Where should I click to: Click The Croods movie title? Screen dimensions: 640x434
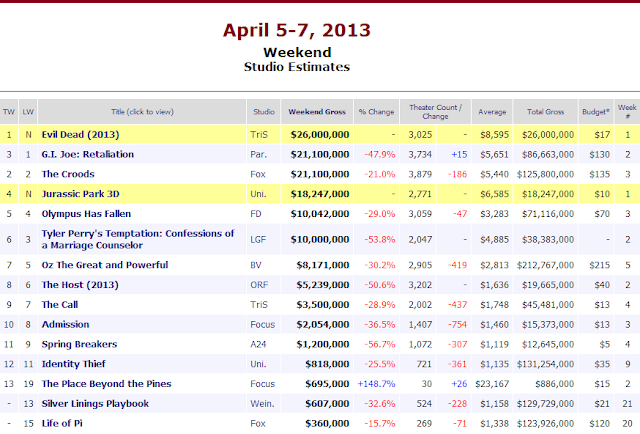(68, 174)
